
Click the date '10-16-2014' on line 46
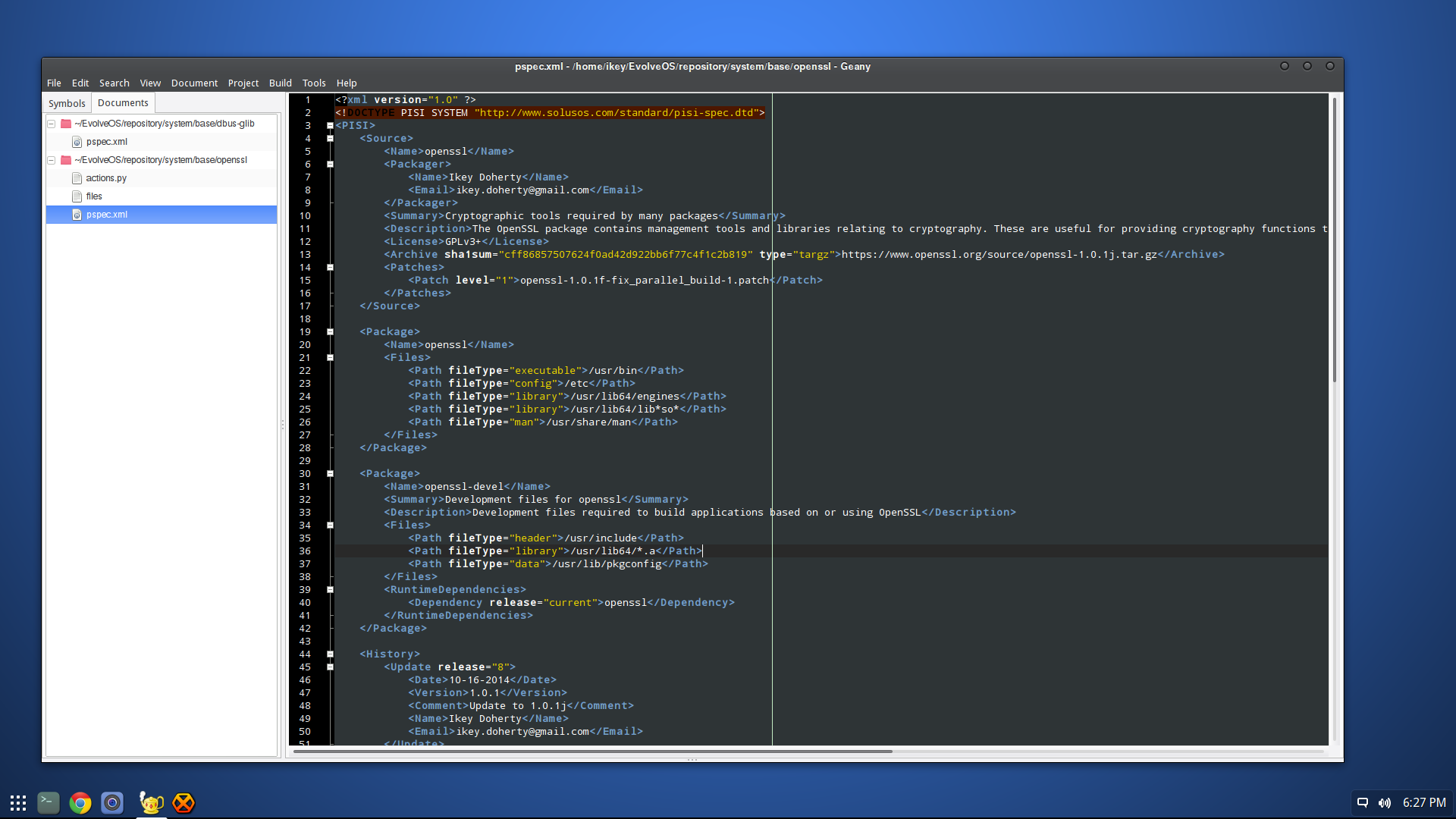coord(479,680)
